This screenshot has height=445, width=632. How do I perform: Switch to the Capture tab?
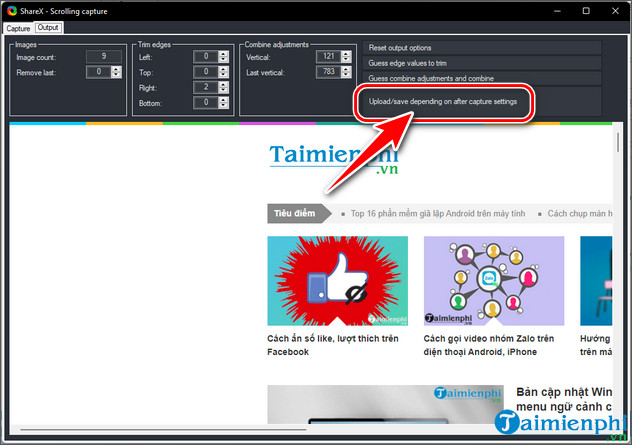coord(19,28)
